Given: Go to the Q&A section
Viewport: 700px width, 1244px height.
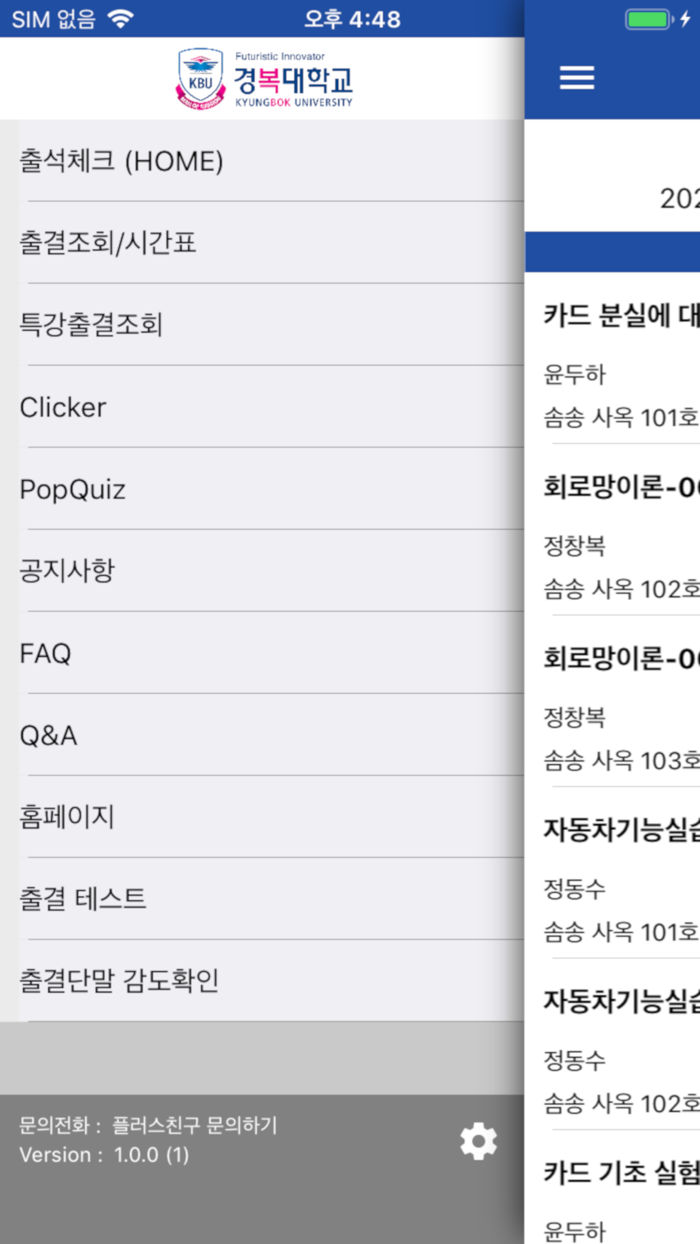Looking at the screenshot, I should pos(48,735).
